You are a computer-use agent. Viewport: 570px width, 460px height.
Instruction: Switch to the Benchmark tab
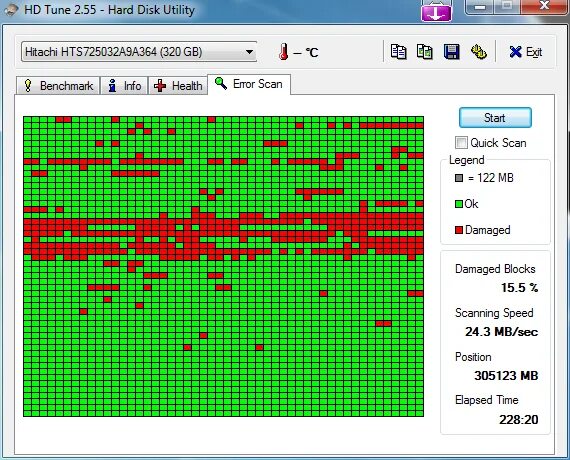(x=58, y=86)
